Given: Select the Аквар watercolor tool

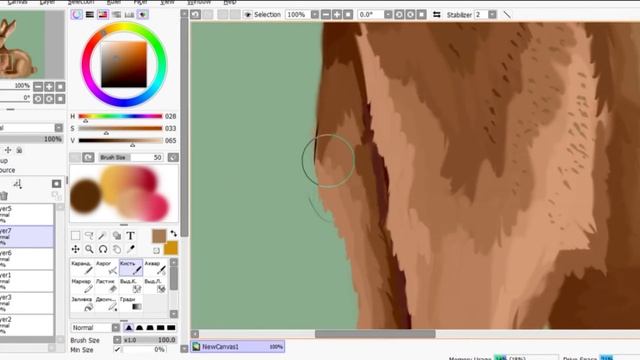Looking at the screenshot, I should [155, 267].
